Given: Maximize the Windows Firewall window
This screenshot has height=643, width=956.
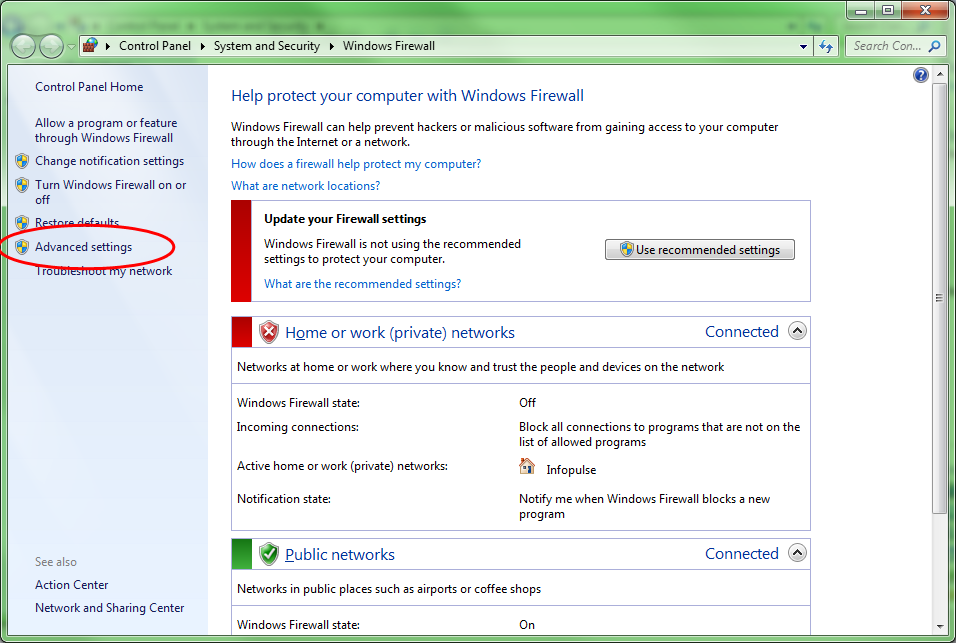Looking at the screenshot, I should pyautogui.click(x=888, y=10).
